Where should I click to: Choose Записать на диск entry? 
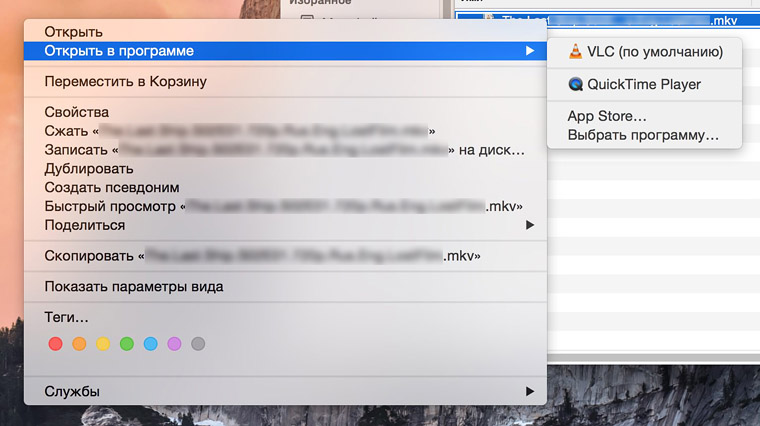click(285, 150)
